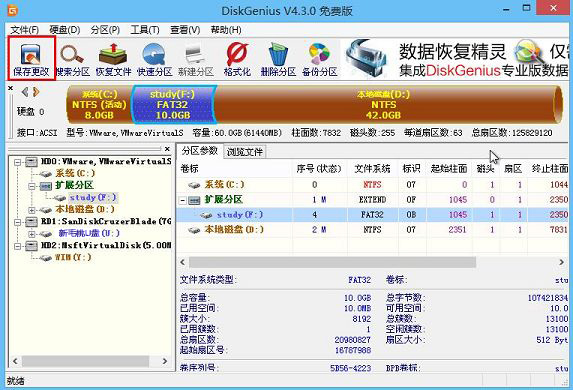Click the 保存更改 save changes icon
The image size is (573, 390).
(31, 58)
